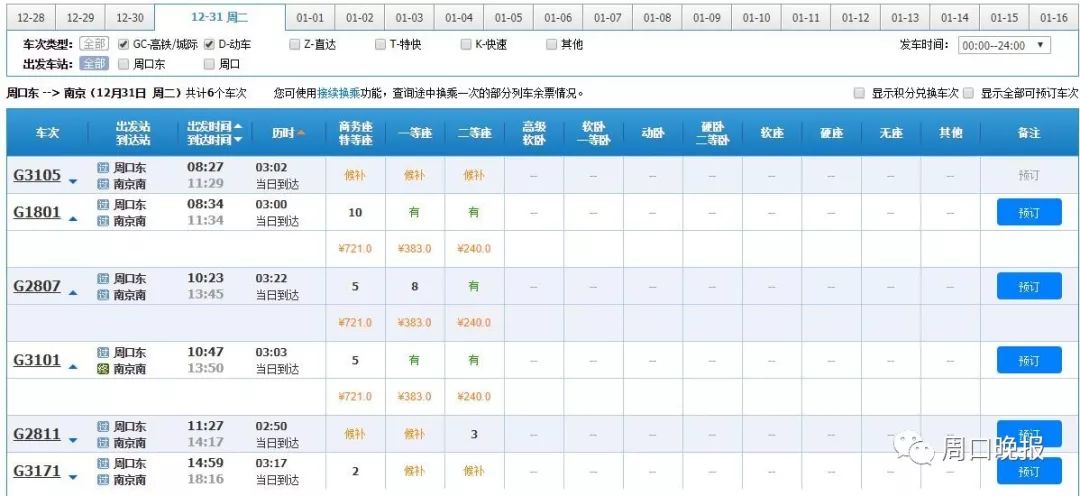Book train G2807 with 预订 button

coord(1028,287)
